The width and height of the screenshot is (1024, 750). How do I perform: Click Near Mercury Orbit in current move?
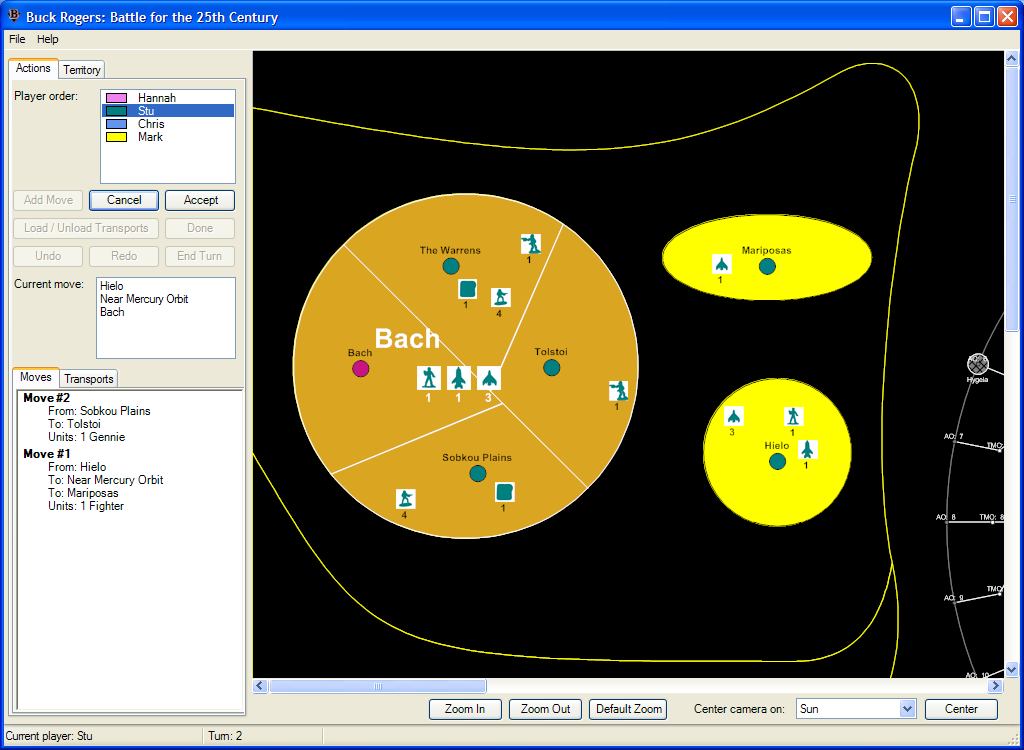click(x=144, y=299)
